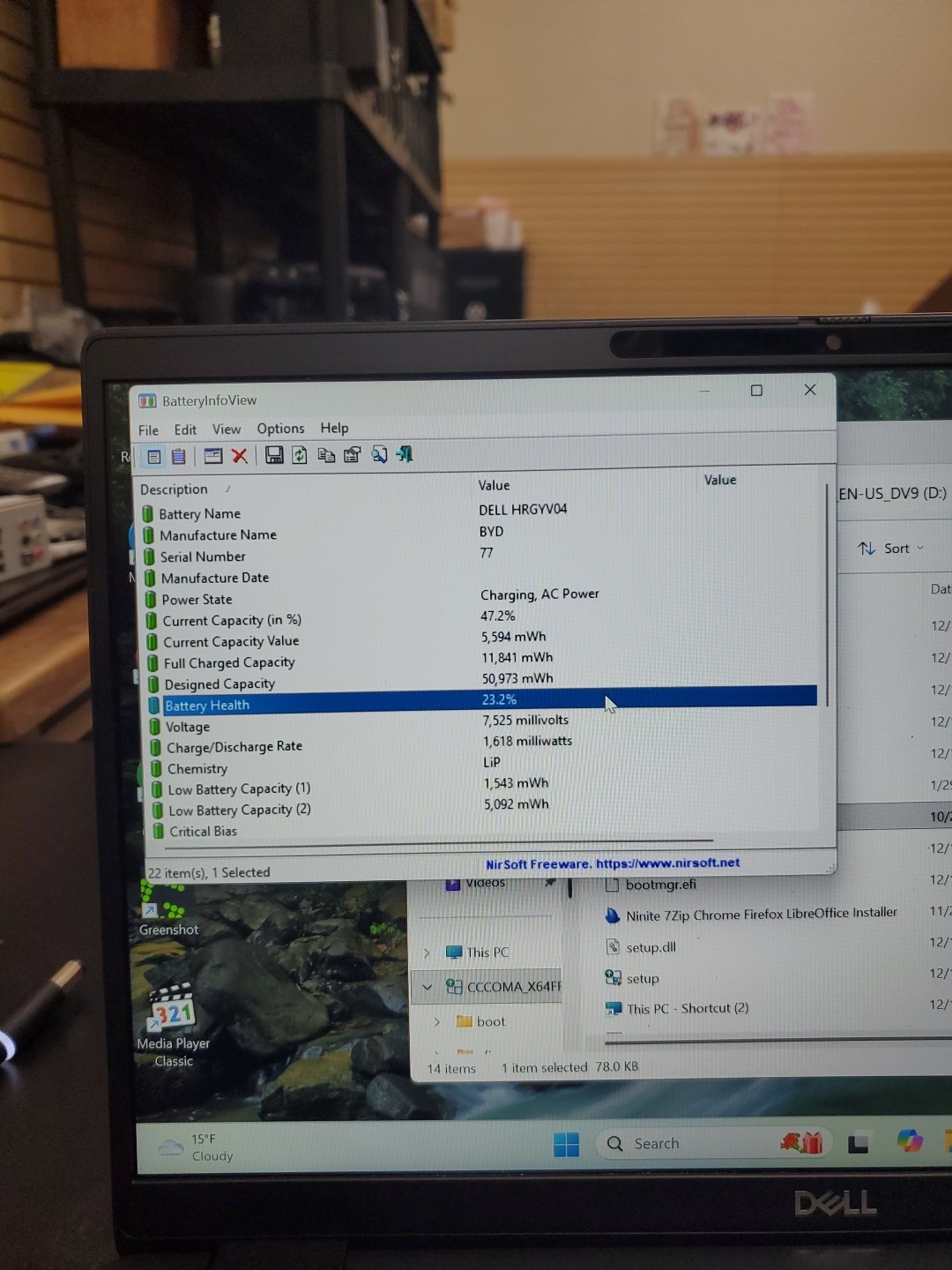Open the Options menu
The width and height of the screenshot is (952, 1270).
tap(280, 429)
